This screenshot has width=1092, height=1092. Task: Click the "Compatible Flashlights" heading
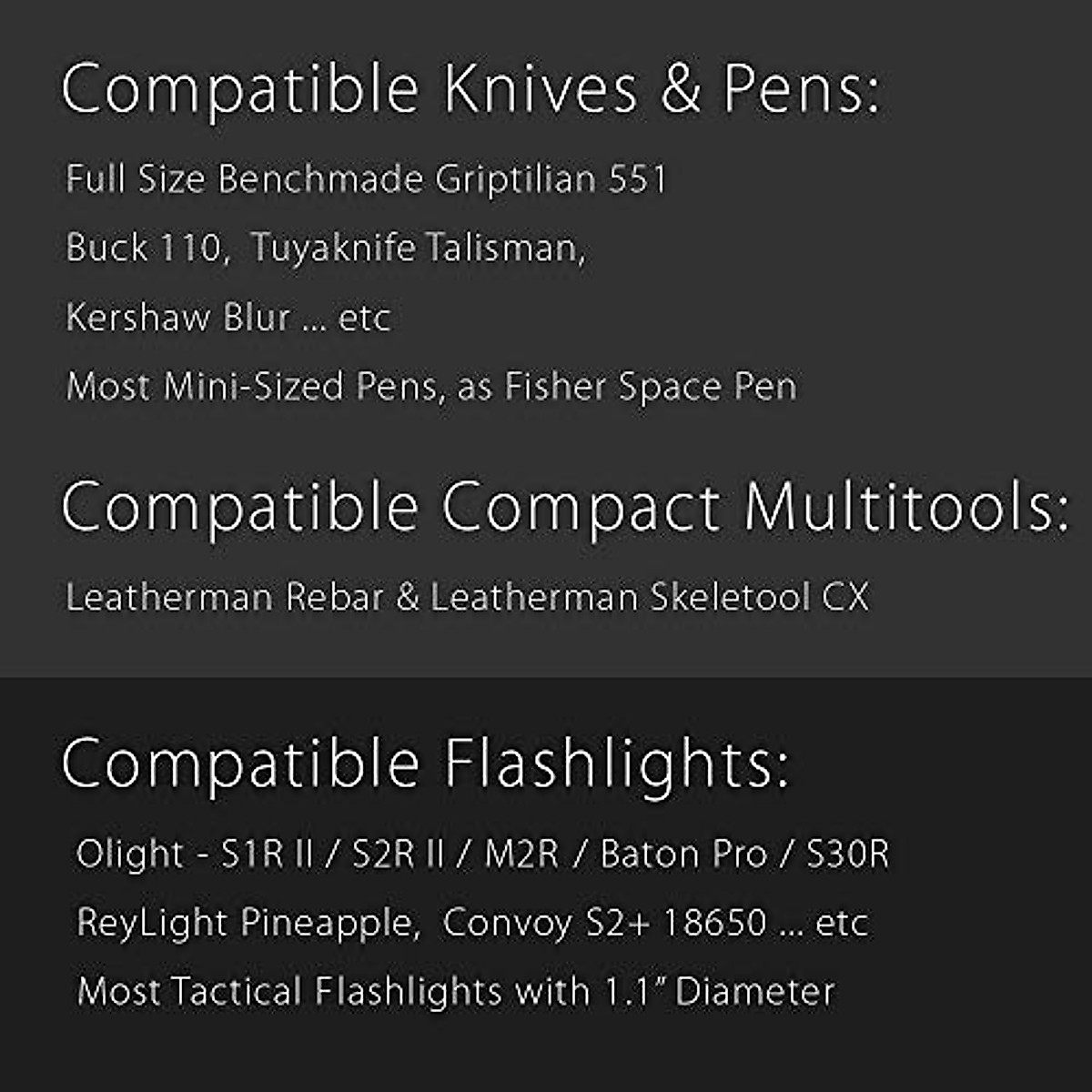(424, 763)
